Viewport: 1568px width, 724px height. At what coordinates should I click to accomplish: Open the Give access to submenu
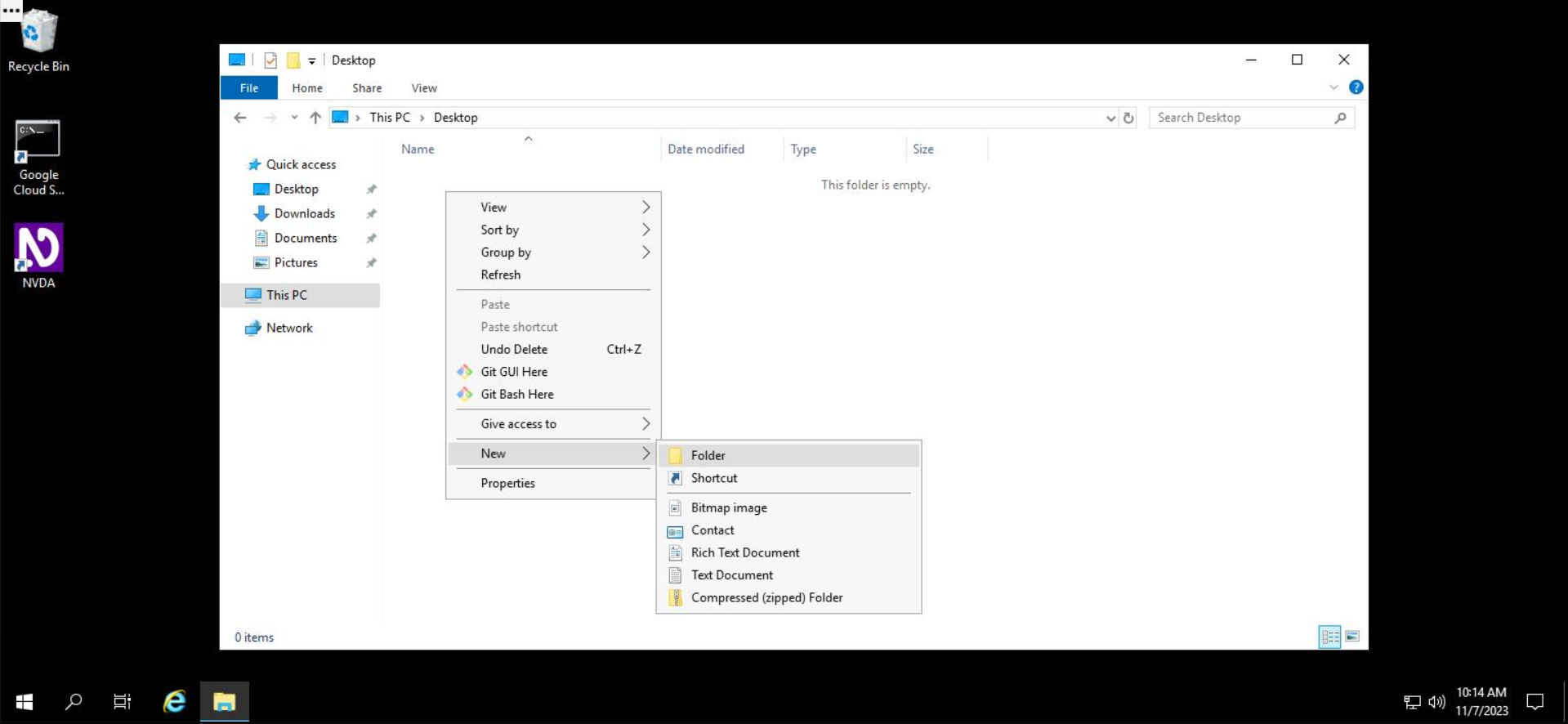pos(553,423)
